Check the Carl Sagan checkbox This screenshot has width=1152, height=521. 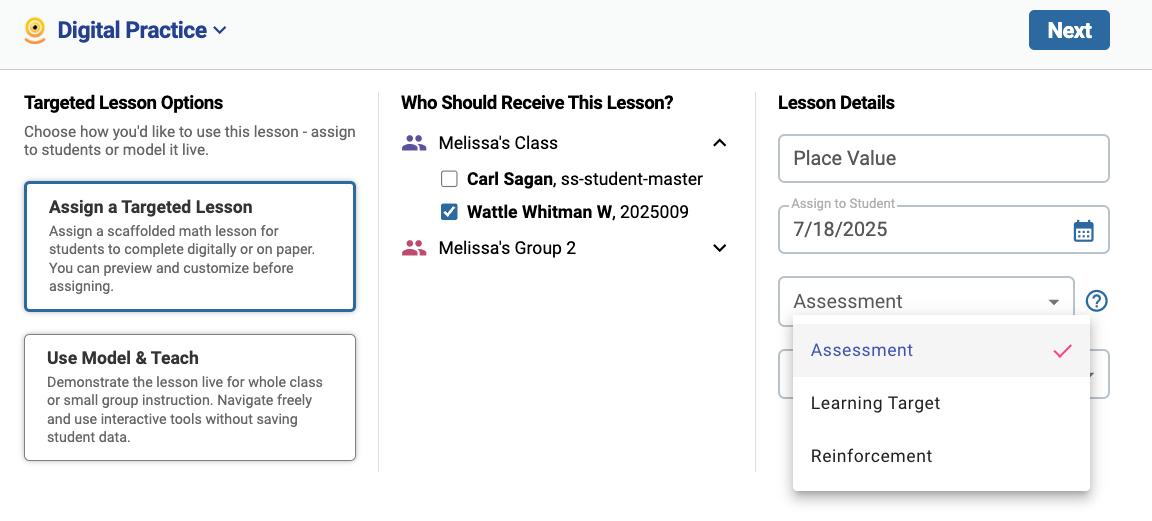[449, 179]
